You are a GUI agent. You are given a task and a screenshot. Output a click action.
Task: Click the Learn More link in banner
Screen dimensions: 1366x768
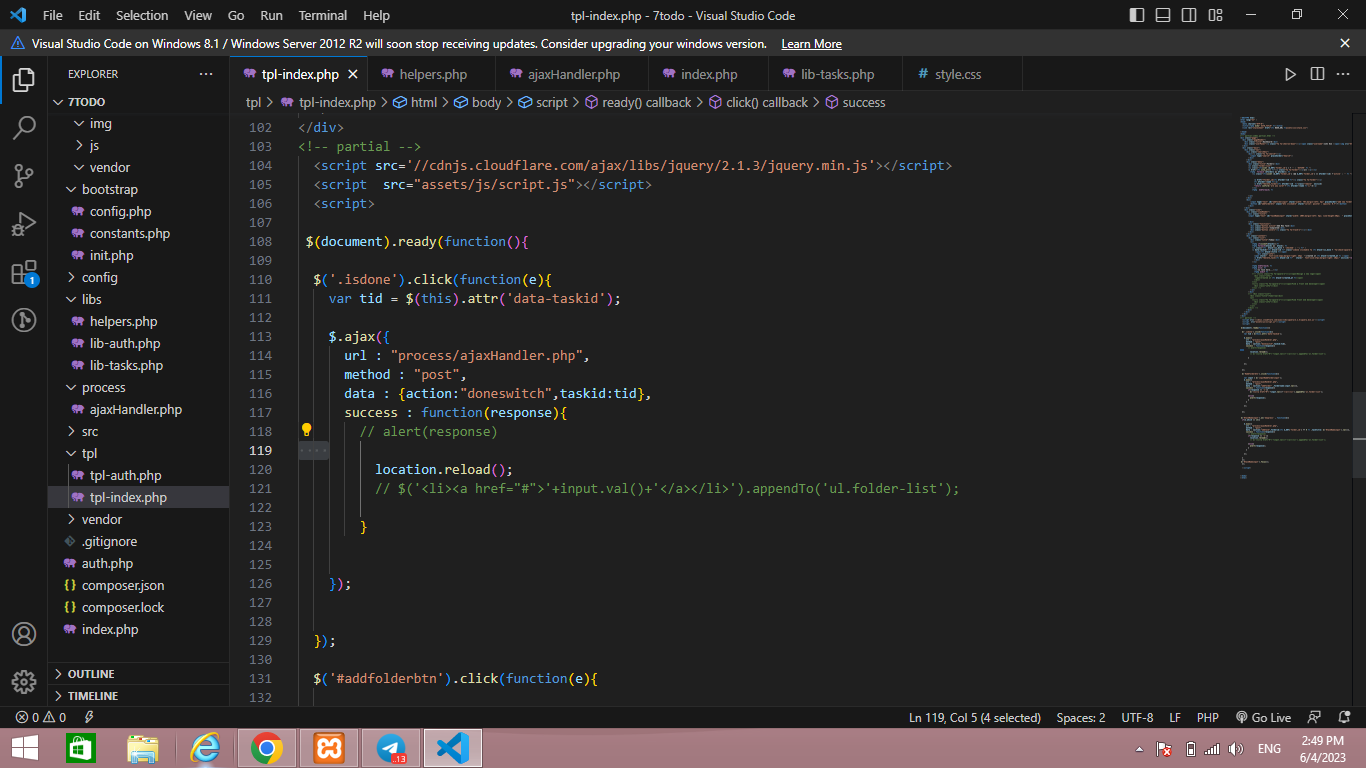[811, 44]
